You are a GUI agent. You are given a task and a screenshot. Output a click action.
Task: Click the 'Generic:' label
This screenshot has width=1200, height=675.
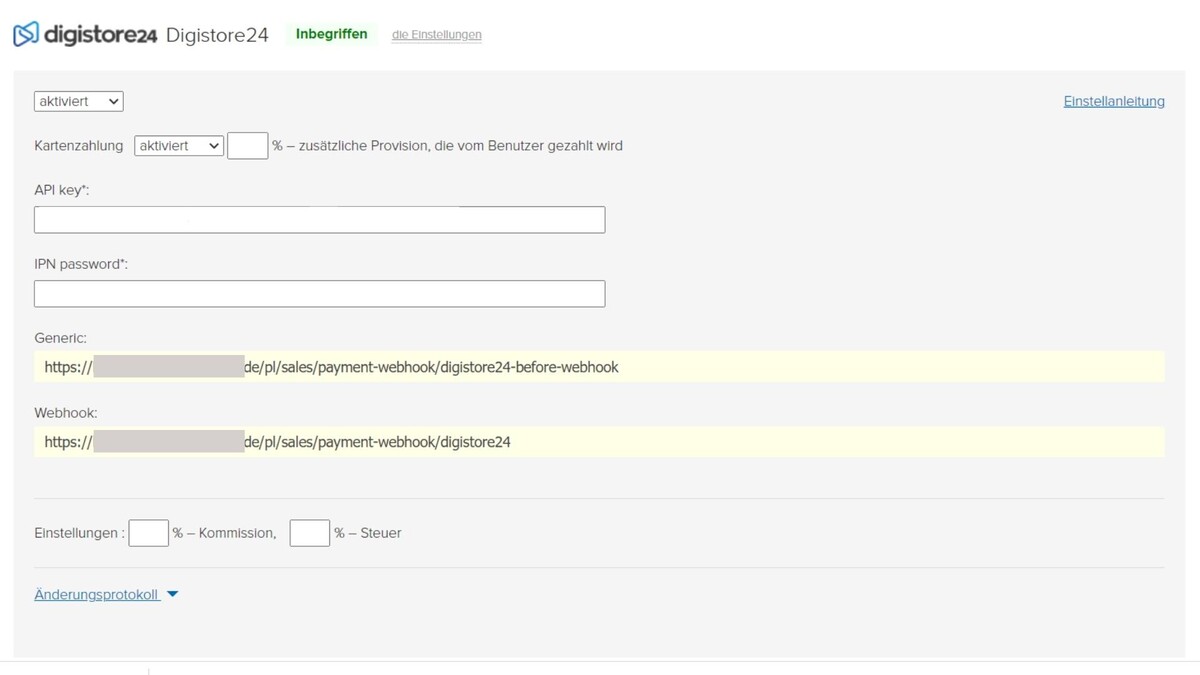(60, 338)
